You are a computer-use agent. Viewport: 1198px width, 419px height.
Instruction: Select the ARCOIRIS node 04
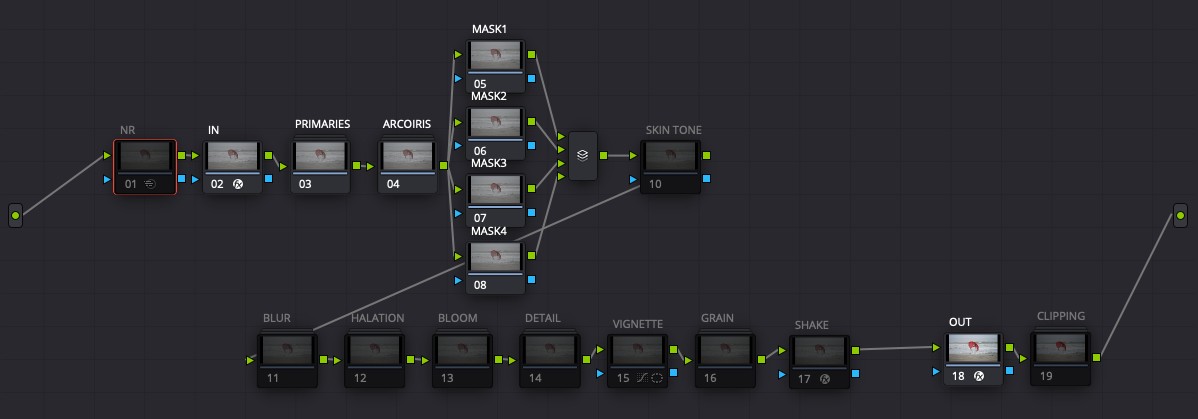pyautogui.click(x=408, y=167)
